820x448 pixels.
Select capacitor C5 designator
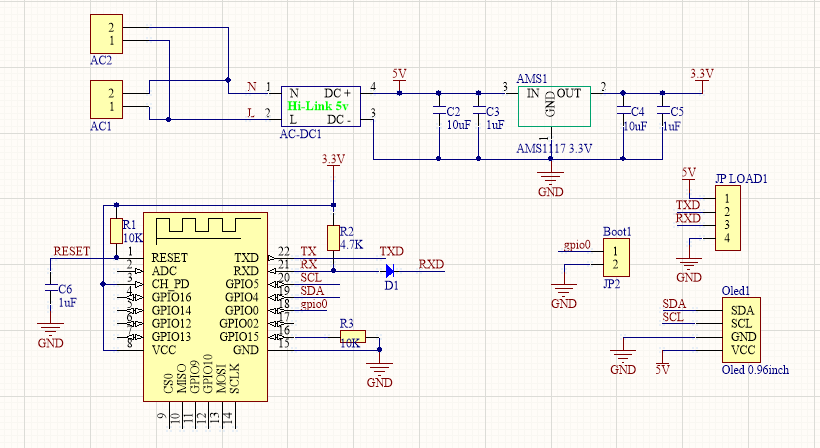click(x=677, y=112)
